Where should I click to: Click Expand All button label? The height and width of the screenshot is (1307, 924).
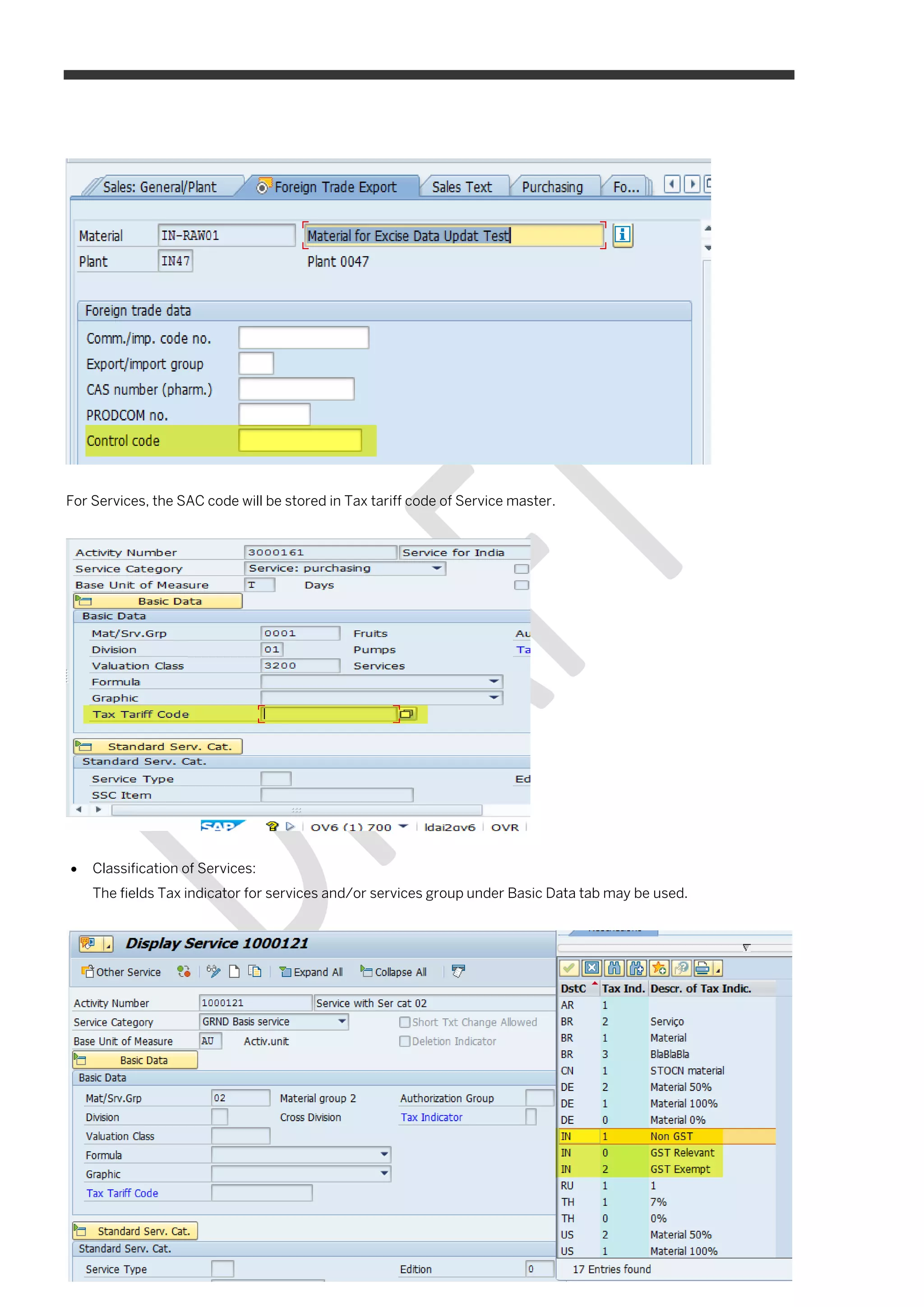[318, 972]
